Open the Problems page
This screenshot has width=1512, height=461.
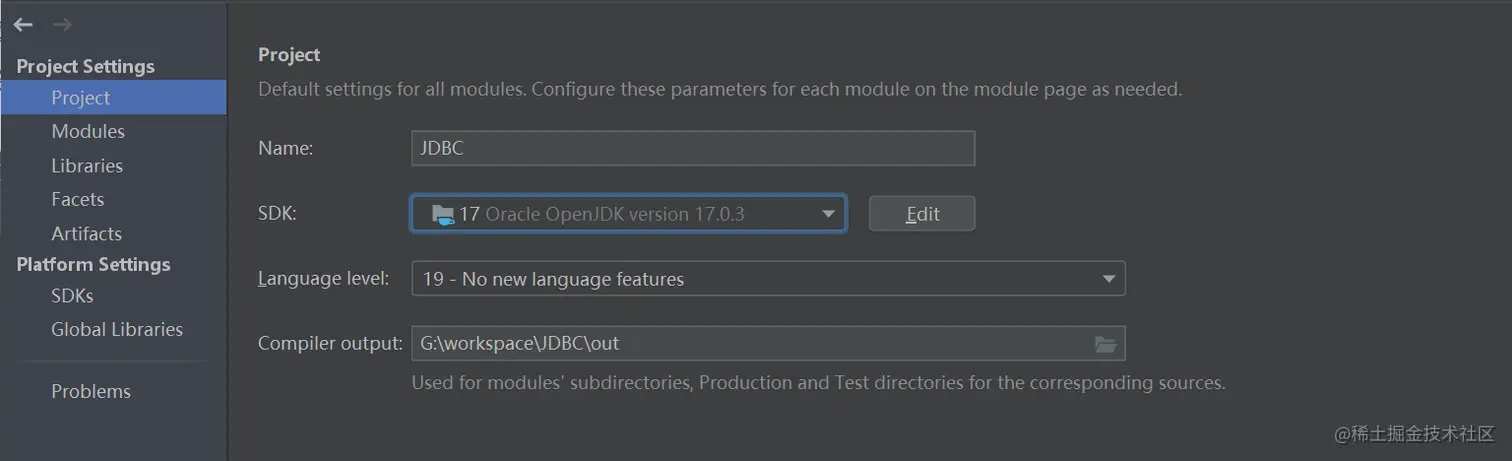coord(91,392)
